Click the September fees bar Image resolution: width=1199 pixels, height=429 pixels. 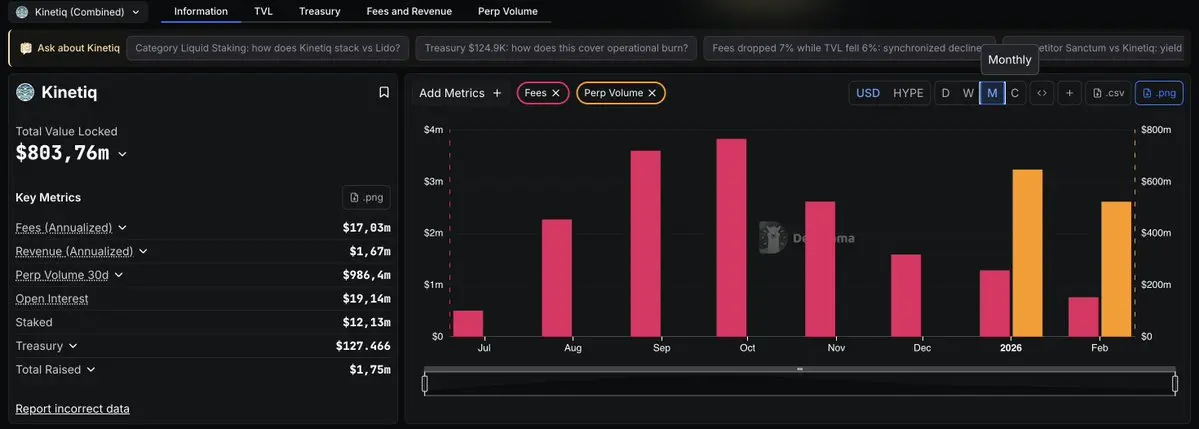click(645, 244)
